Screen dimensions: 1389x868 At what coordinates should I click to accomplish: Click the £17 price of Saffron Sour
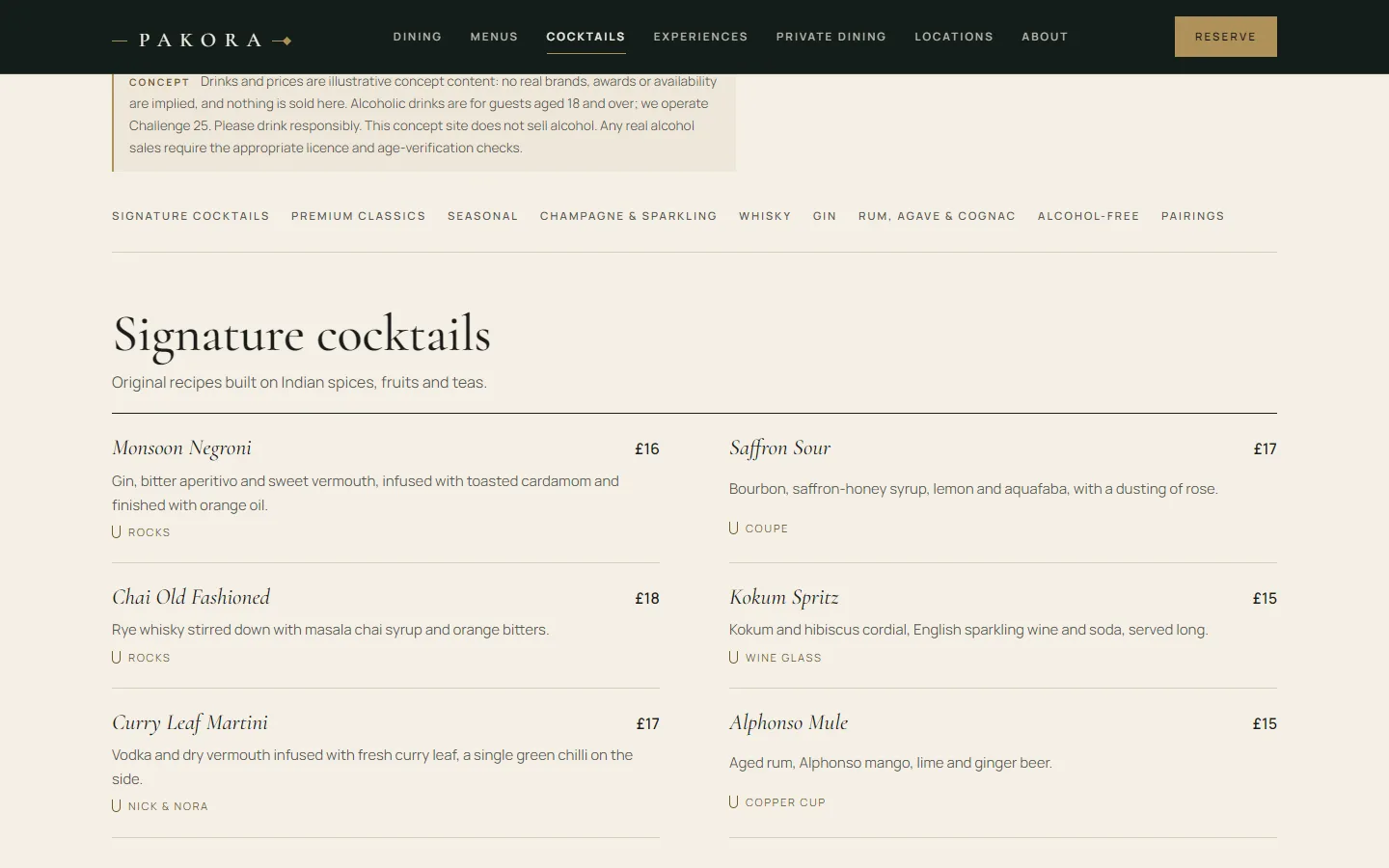[1265, 449]
